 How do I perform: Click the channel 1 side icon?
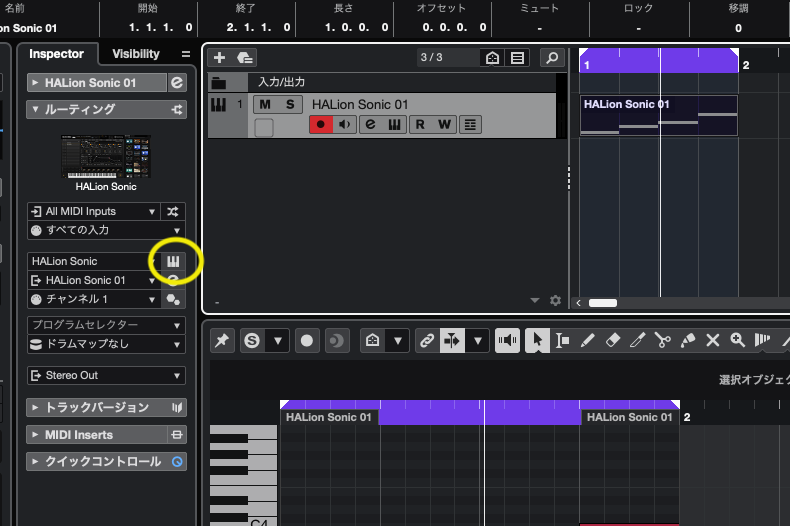[x=173, y=299]
